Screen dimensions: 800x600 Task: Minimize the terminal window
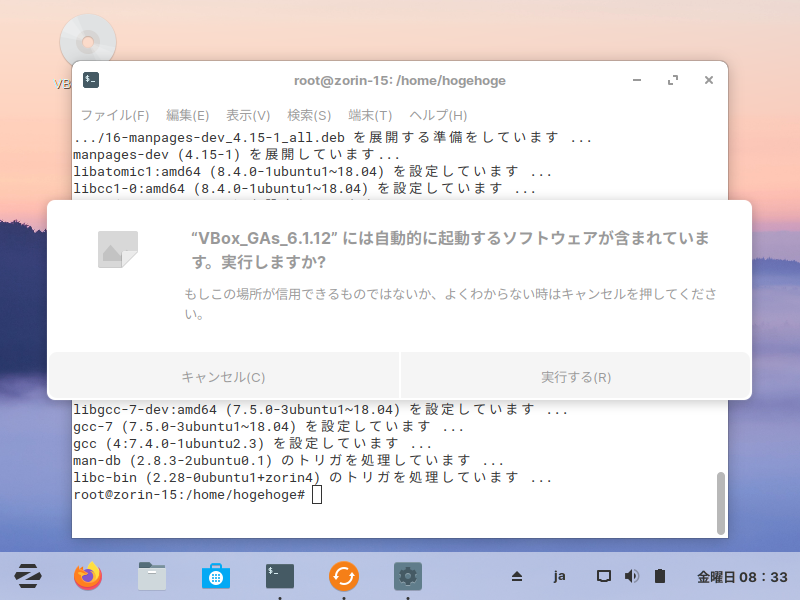[637, 80]
